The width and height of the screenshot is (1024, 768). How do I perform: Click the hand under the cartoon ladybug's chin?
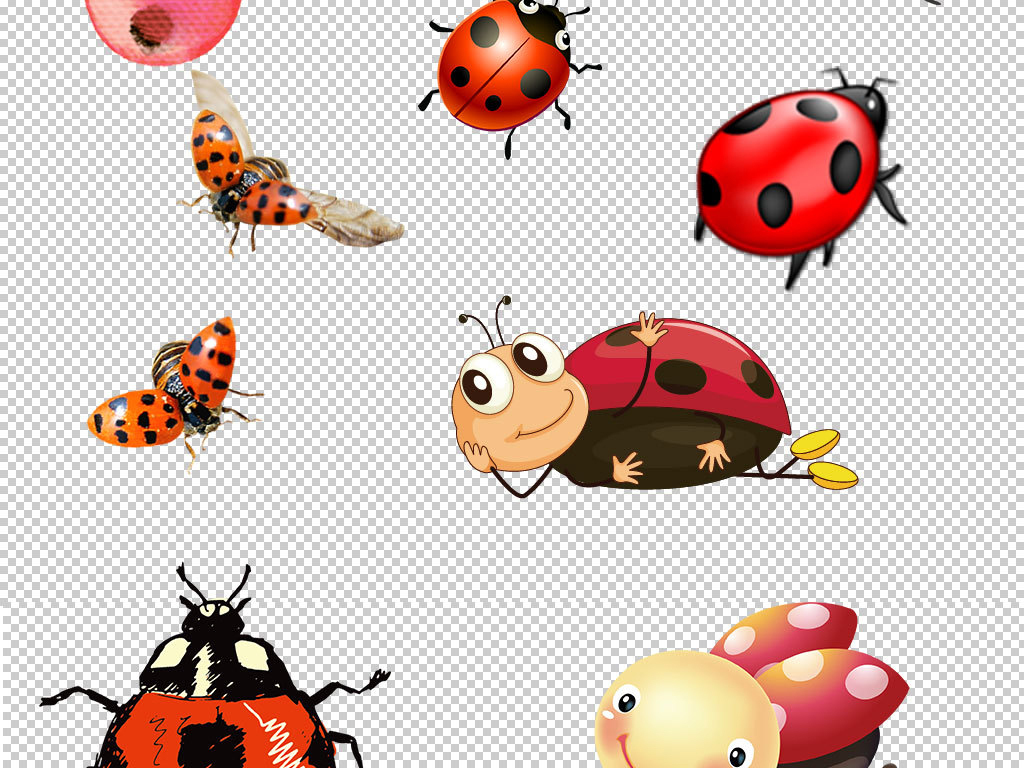pos(480,455)
